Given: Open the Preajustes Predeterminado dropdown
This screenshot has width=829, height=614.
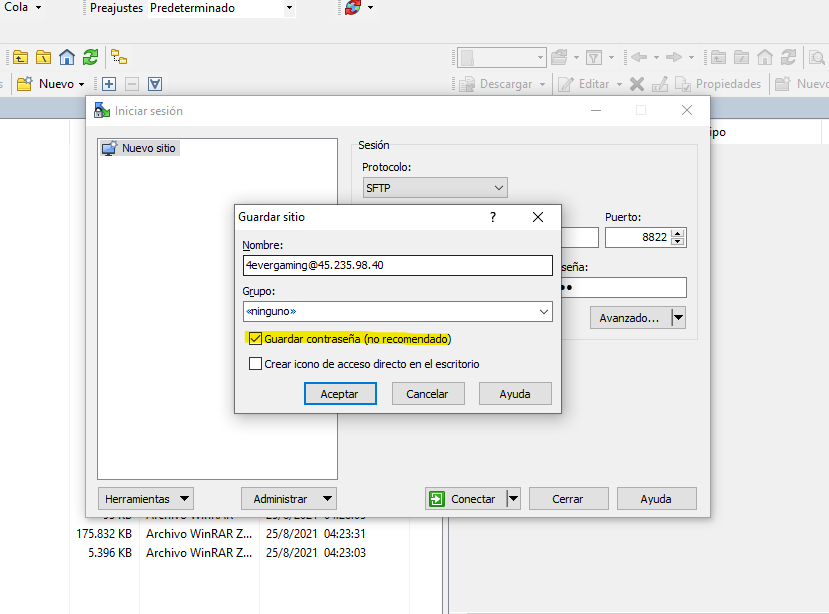Looking at the screenshot, I should [289, 8].
